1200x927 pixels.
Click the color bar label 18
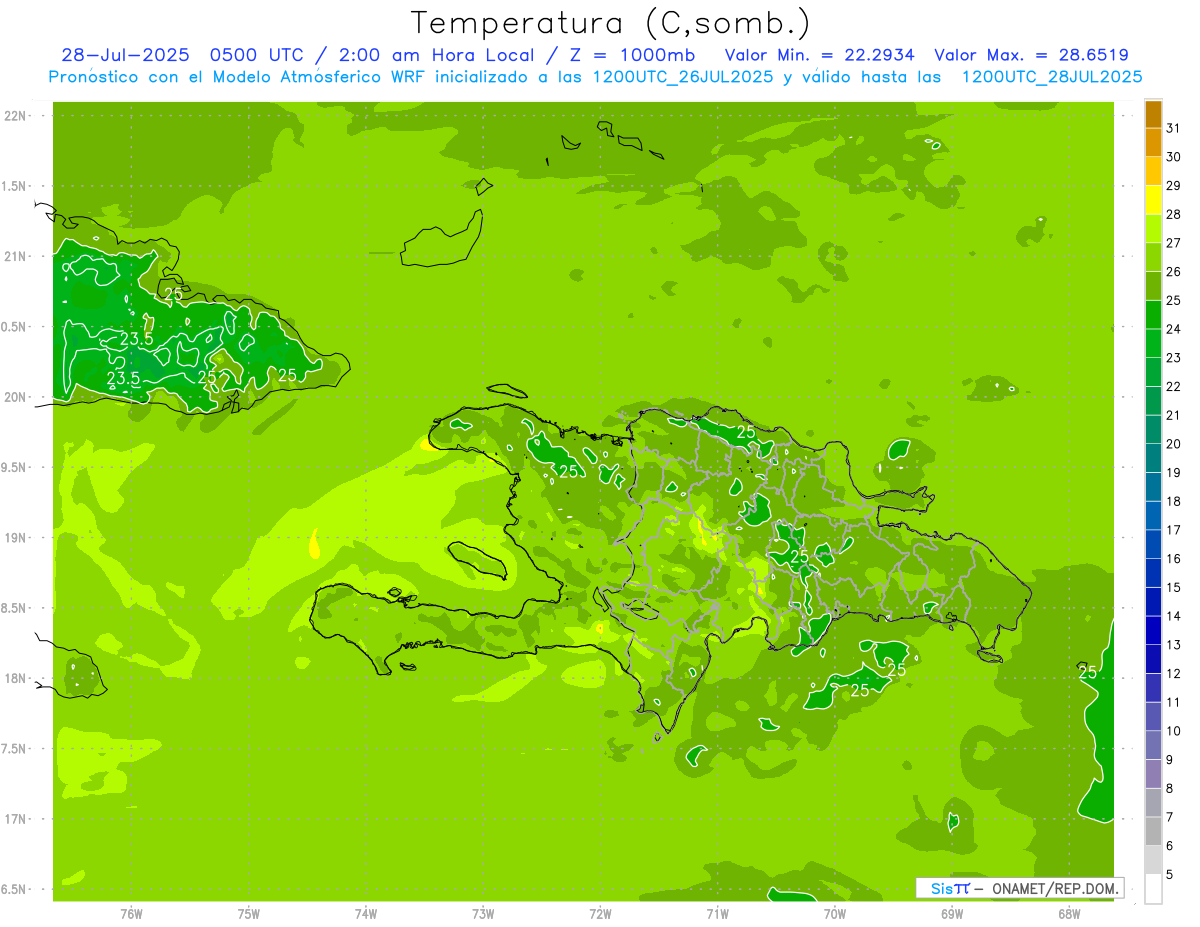(1174, 501)
